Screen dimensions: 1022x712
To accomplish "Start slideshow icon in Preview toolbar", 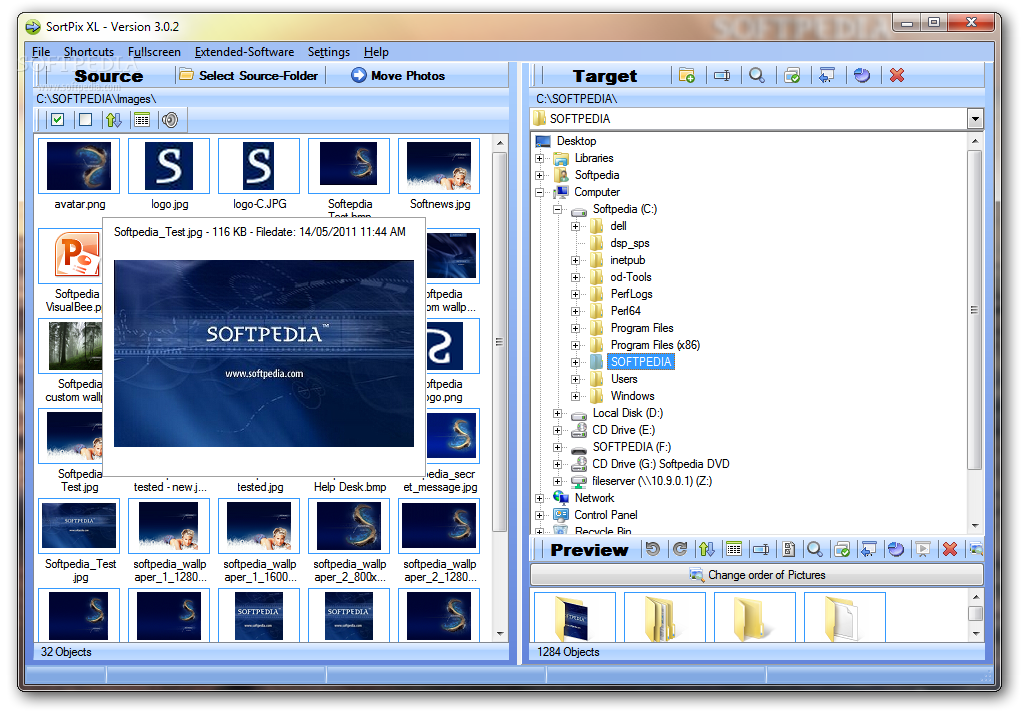I will pos(923,550).
